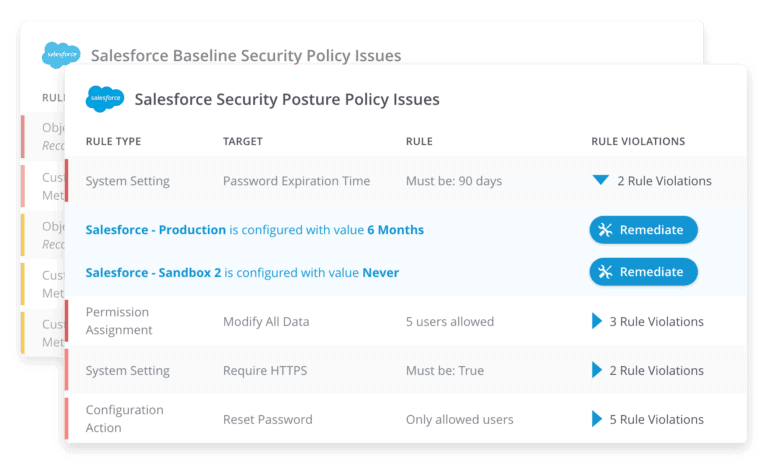Collapse the 2 Rule Violations for Password Expiration
768x464 pixels.
[x=600, y=180]
